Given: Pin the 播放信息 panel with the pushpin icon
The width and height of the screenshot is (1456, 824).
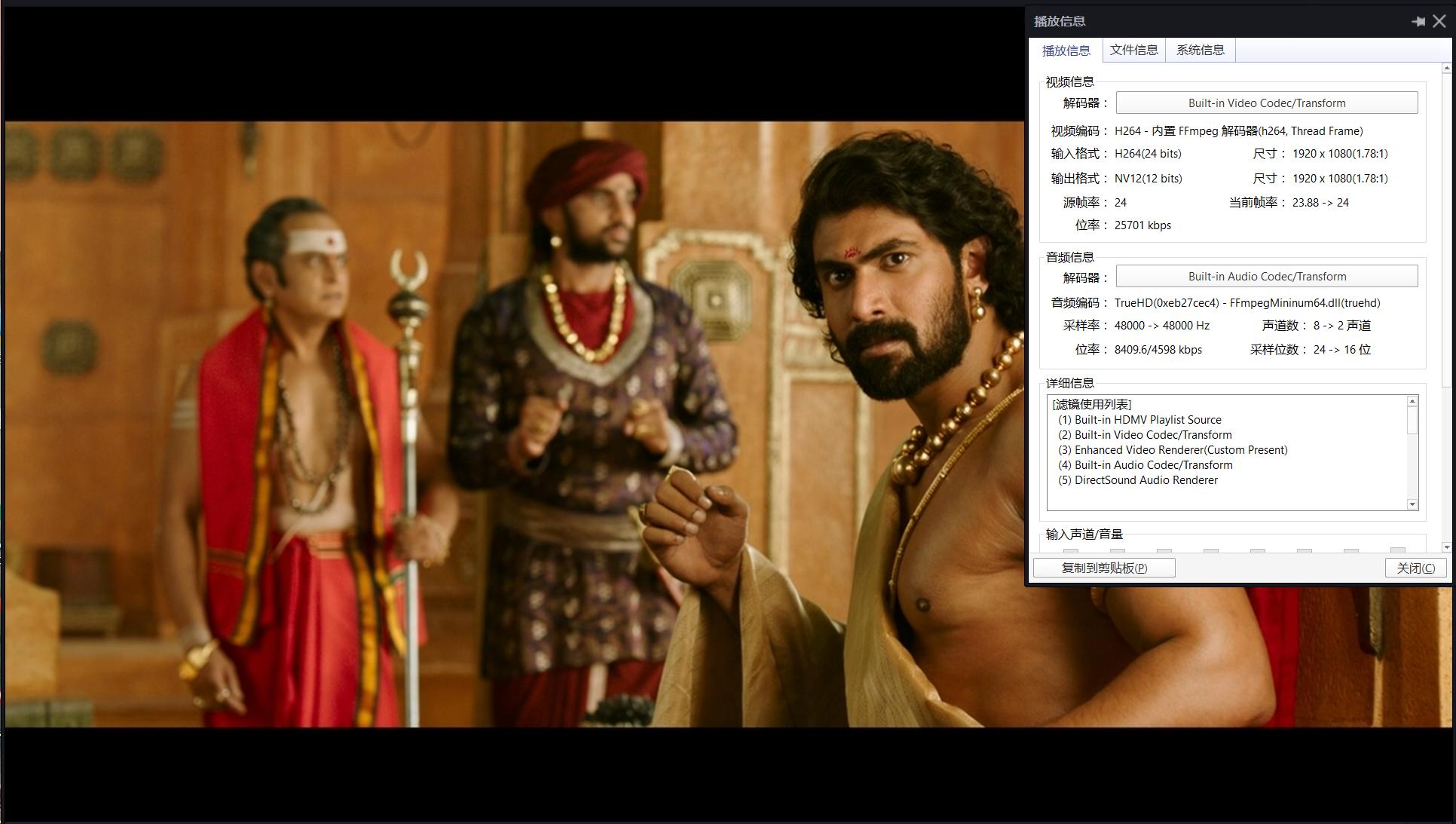Looking at the screenshot, I should click(x=1418, y=22).
